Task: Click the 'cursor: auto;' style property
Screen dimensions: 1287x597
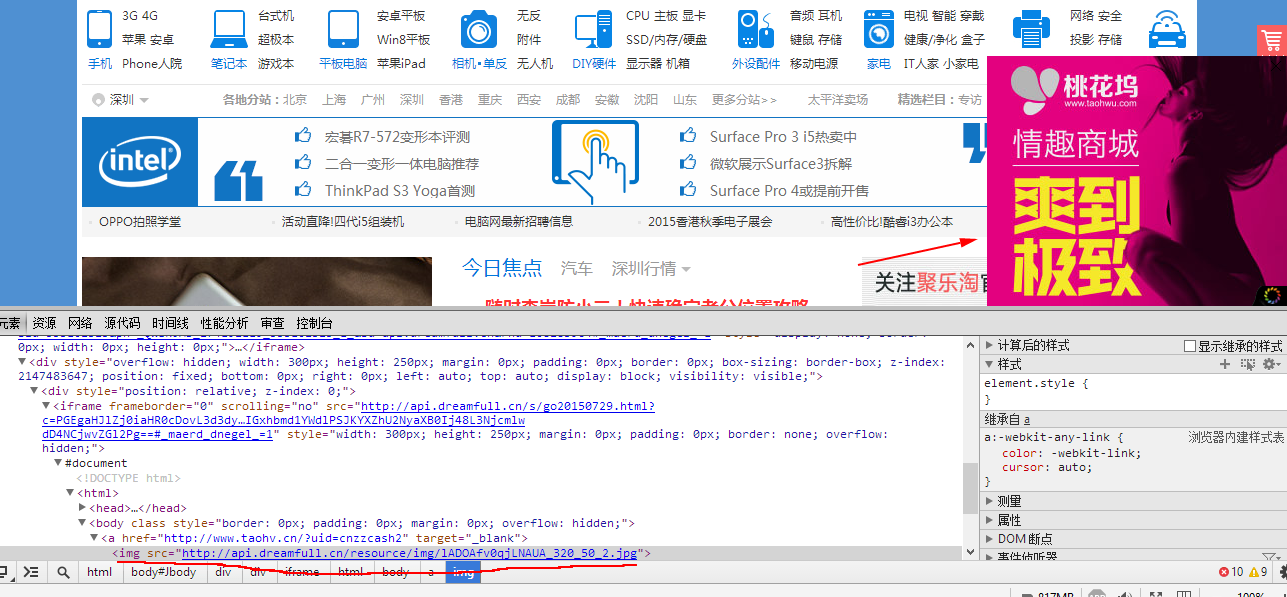Action: [x=1046, y=467]
